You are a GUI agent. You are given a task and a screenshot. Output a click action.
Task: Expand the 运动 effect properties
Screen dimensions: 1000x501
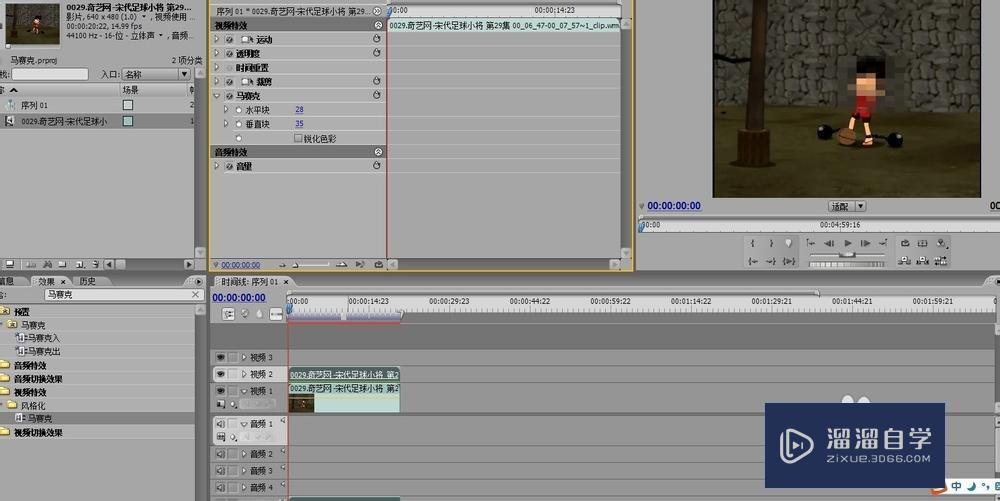click(x=217, y=40)
